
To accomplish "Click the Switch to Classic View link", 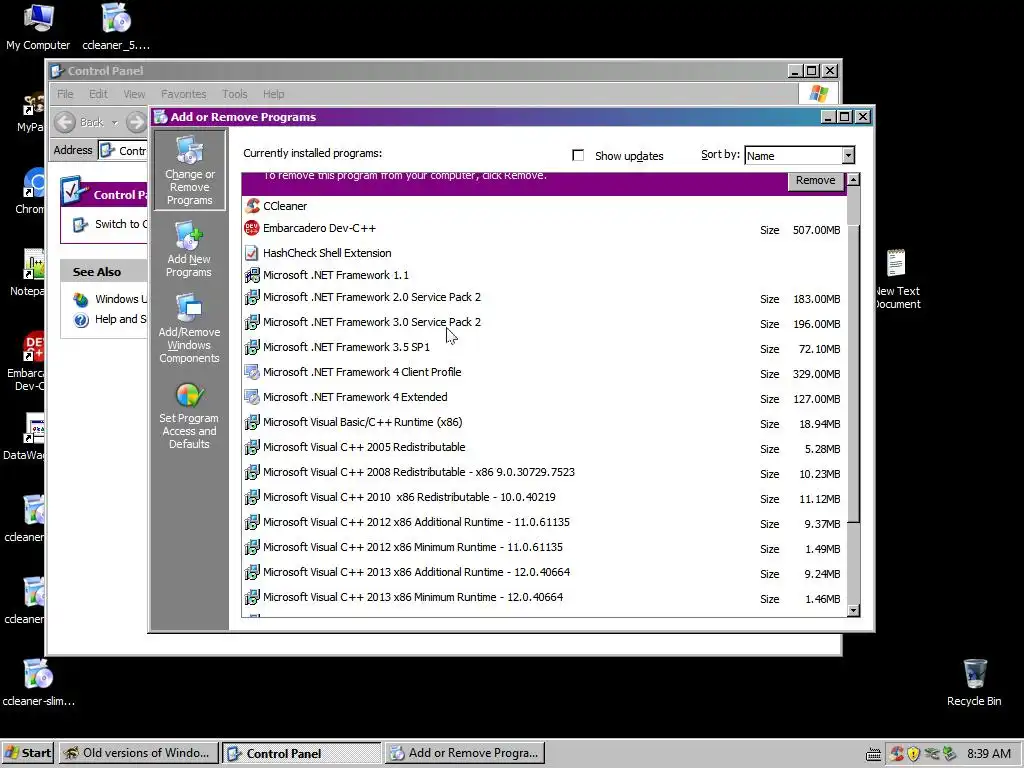I will click(x=121, y=224).
